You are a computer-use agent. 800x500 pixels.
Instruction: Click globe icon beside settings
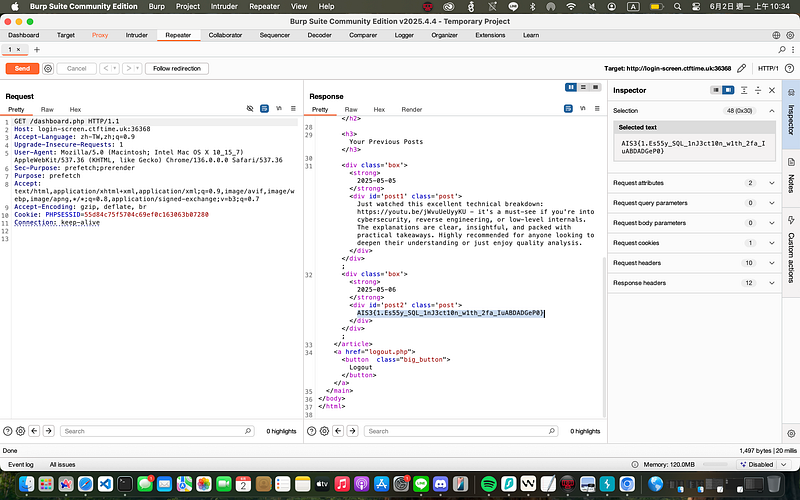click(776, 35)
